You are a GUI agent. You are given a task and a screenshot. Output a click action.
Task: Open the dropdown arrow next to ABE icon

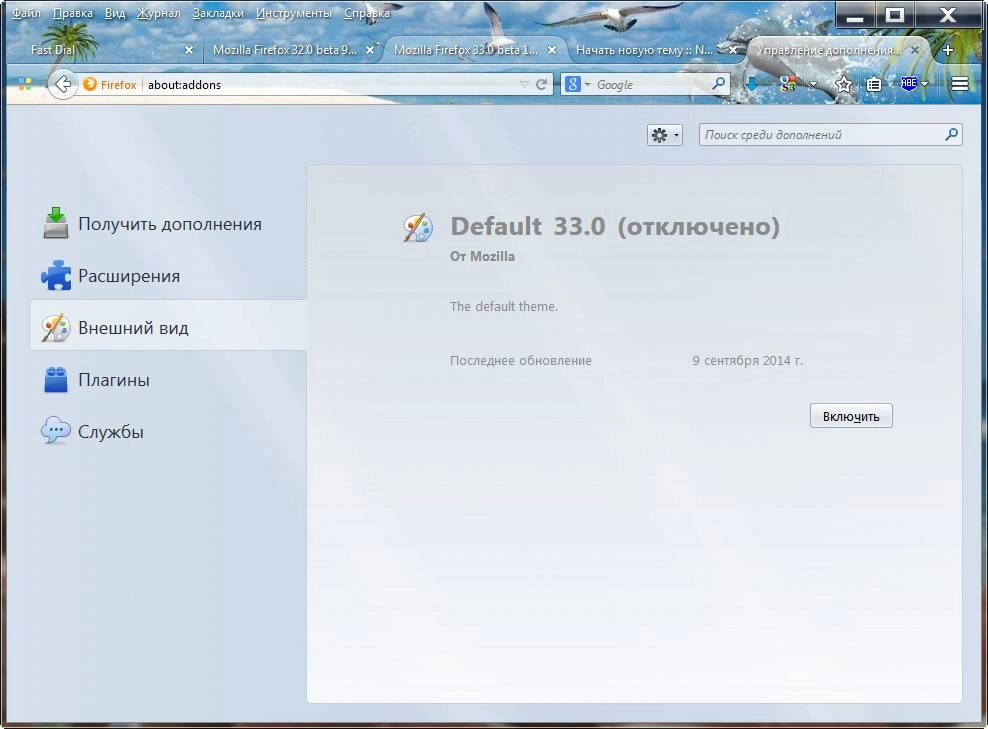(x=925, y=84)
